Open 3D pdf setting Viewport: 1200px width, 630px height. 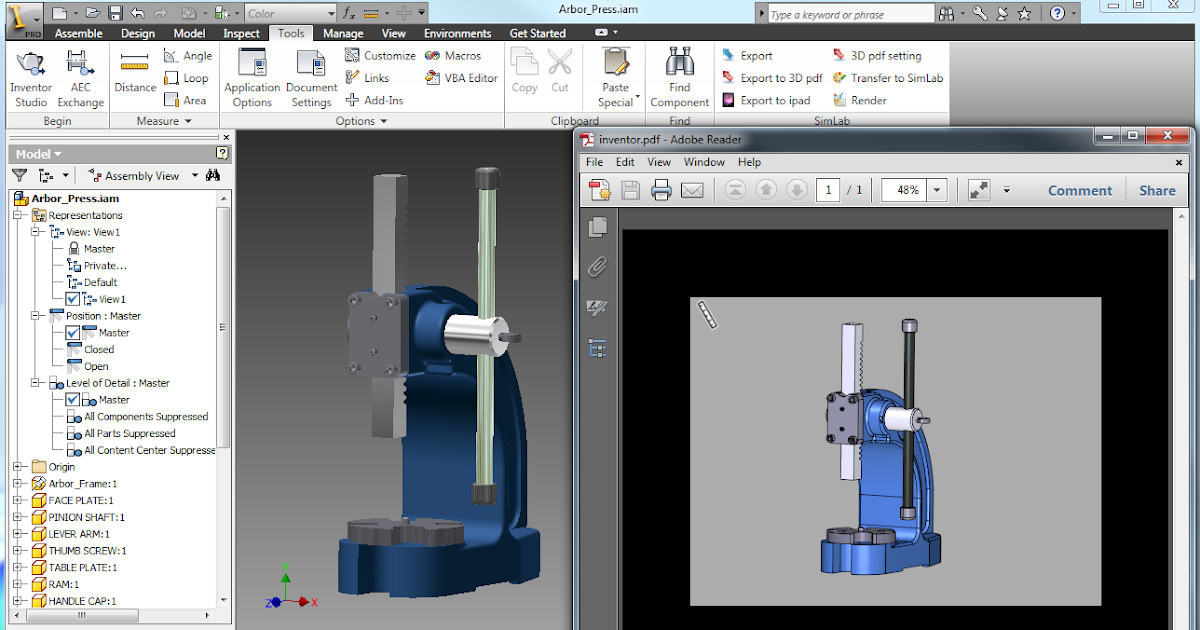tap(876, 56)
